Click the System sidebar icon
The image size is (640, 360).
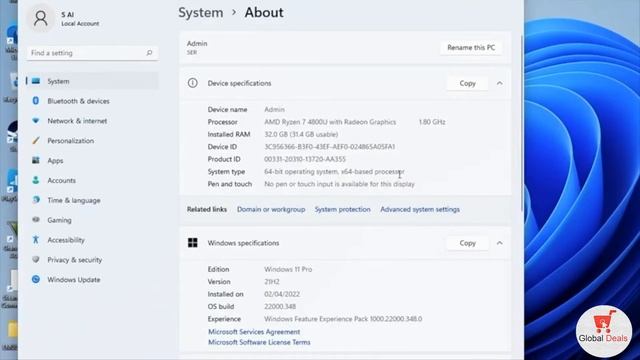[36, 81]
